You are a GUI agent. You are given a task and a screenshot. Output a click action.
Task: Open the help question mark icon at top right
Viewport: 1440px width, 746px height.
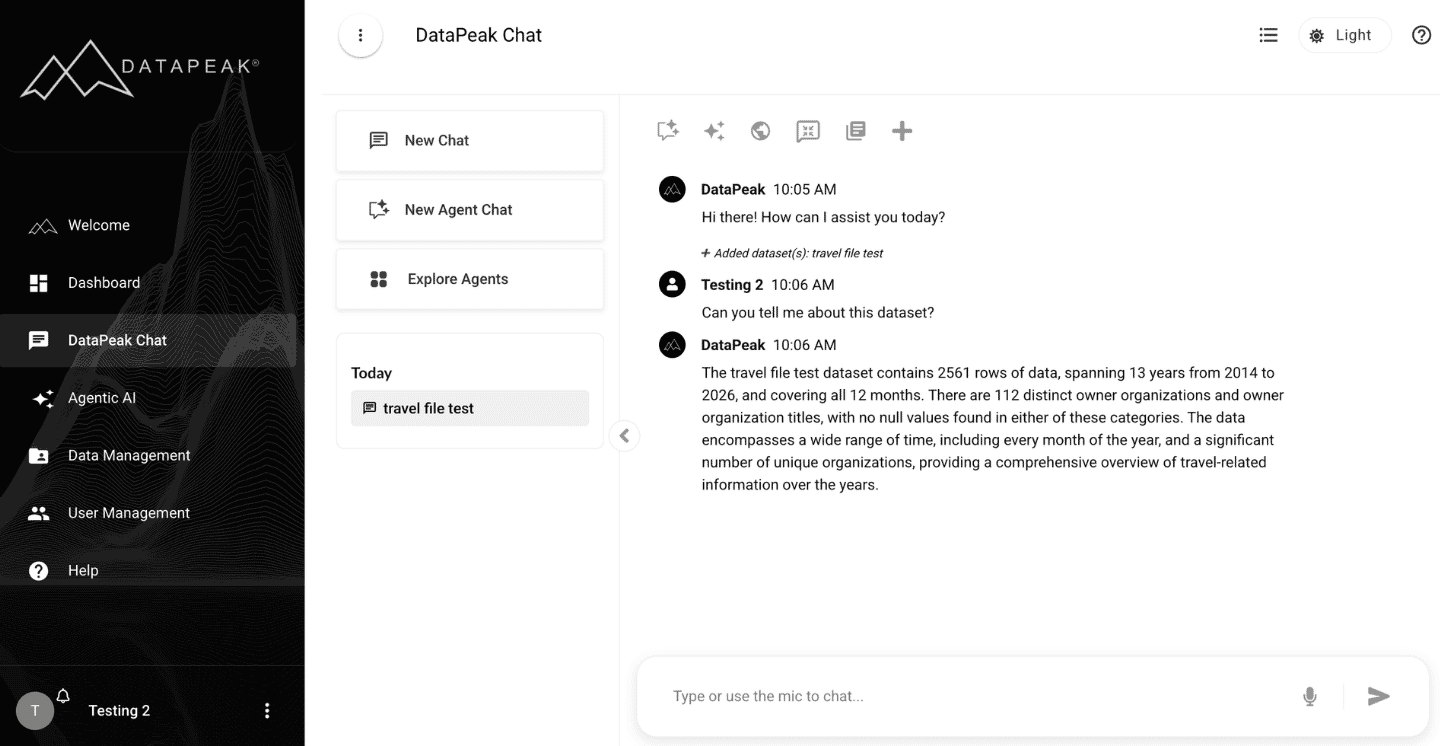1421,35
